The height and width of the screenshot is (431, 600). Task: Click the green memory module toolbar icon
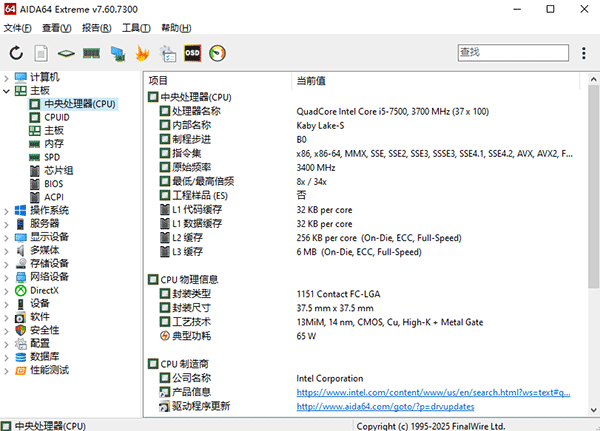(x=91, y=53)
